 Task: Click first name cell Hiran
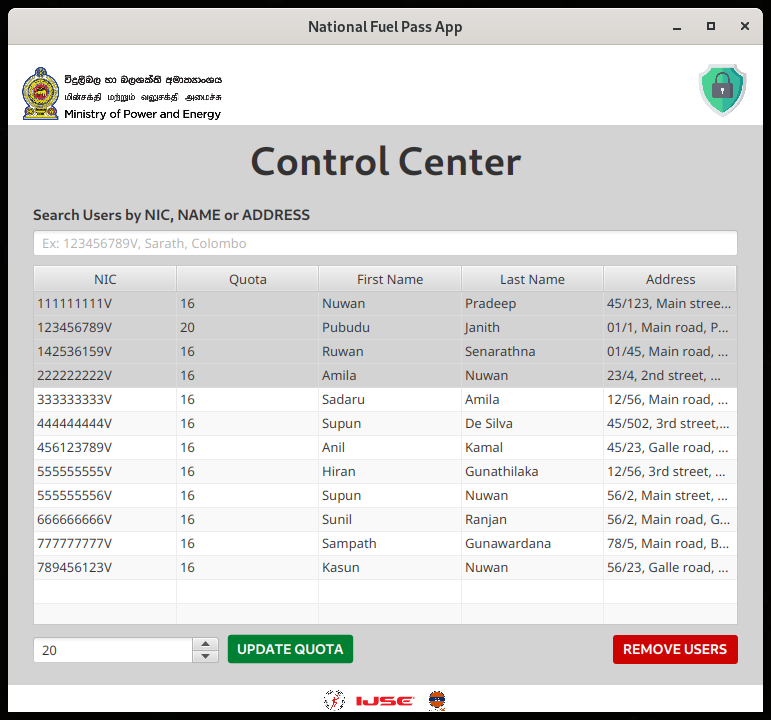point(390,472)
